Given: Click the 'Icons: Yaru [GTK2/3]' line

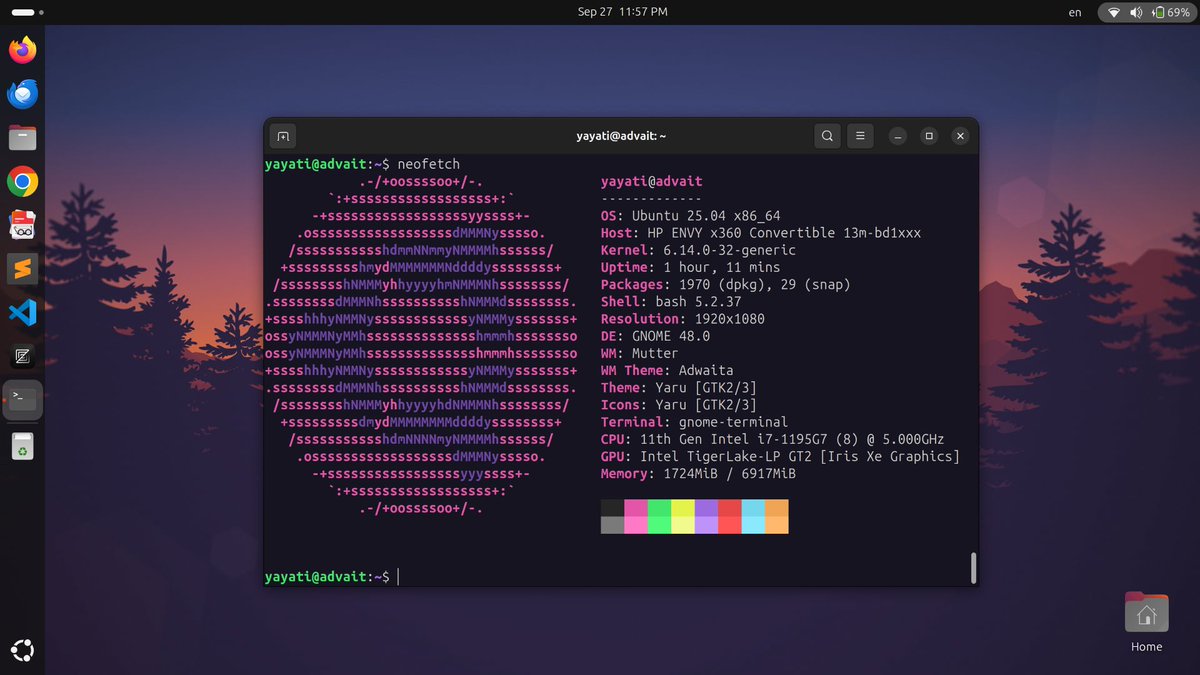Looking at the screenshot, I should [x=679, y=404].
